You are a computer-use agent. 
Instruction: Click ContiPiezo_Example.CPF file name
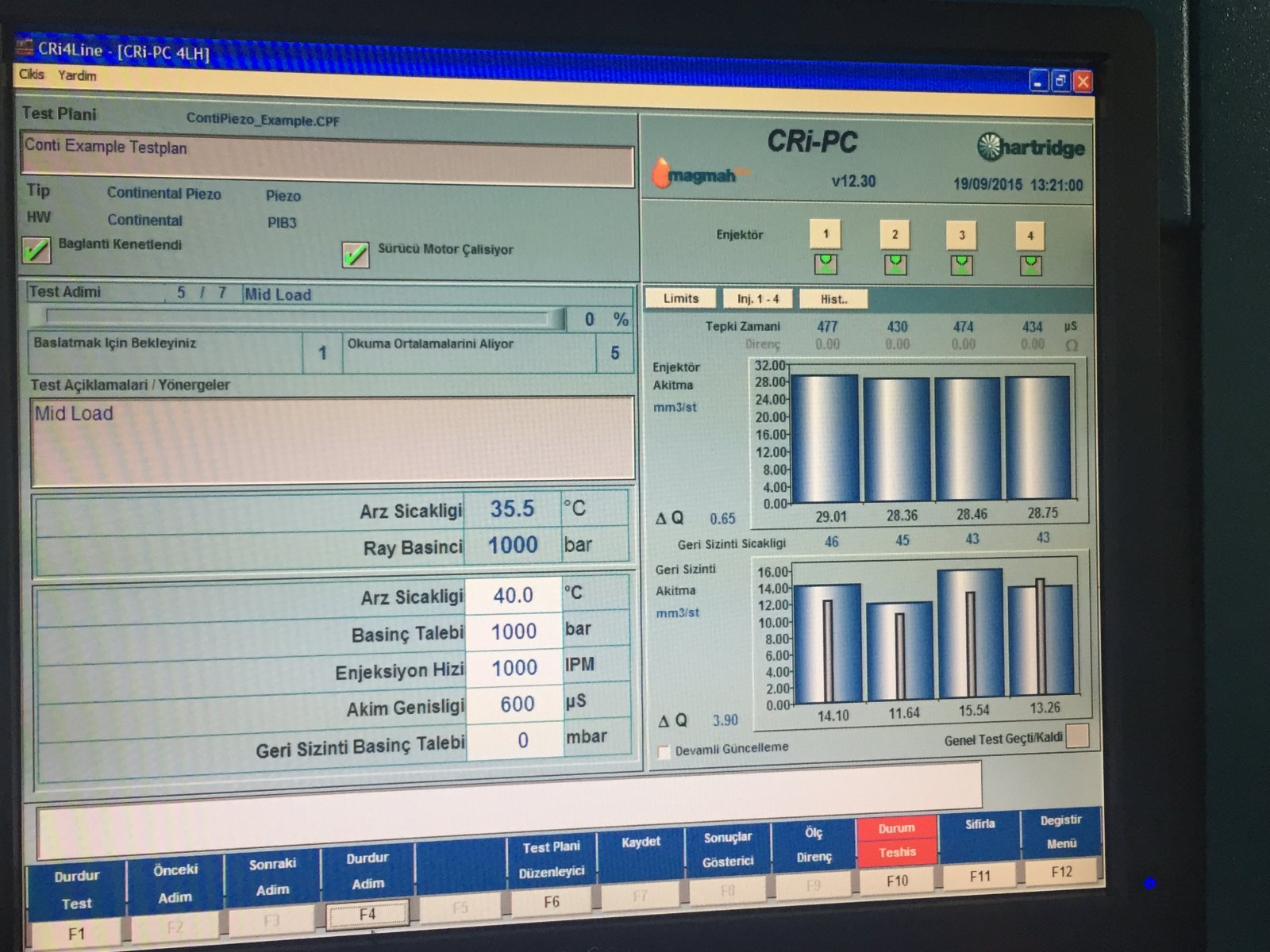pyautogui.click(x=263, y=120)
